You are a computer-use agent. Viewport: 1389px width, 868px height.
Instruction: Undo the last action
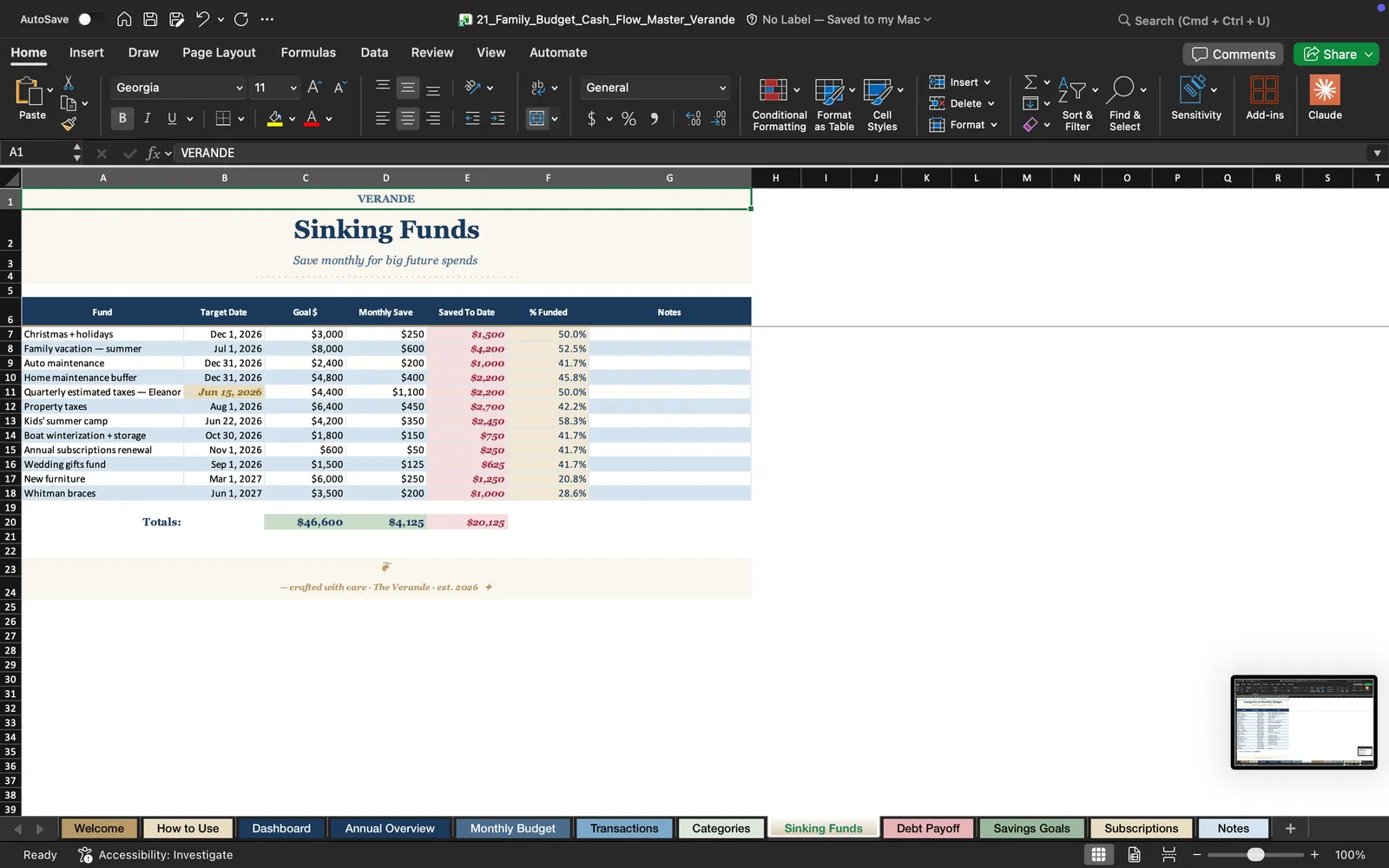(202, 19)
